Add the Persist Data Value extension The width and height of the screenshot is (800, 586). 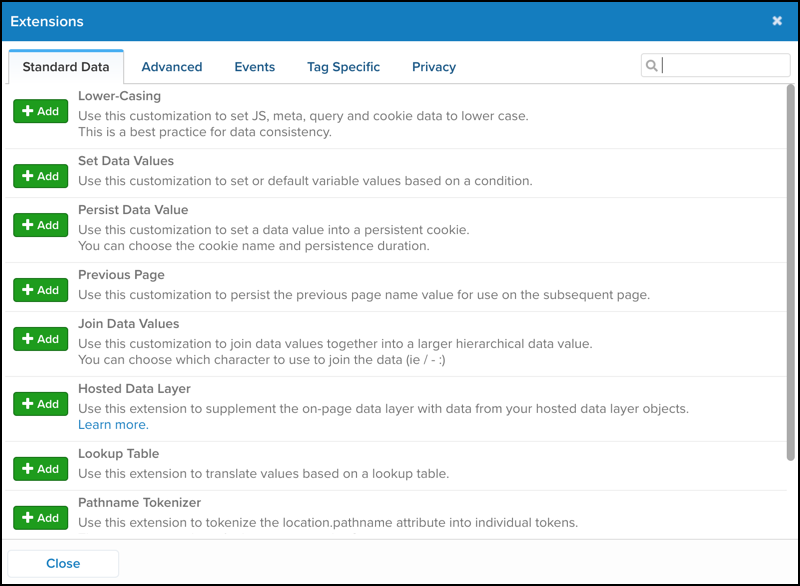pyautogui.click(x=40, y=225)
